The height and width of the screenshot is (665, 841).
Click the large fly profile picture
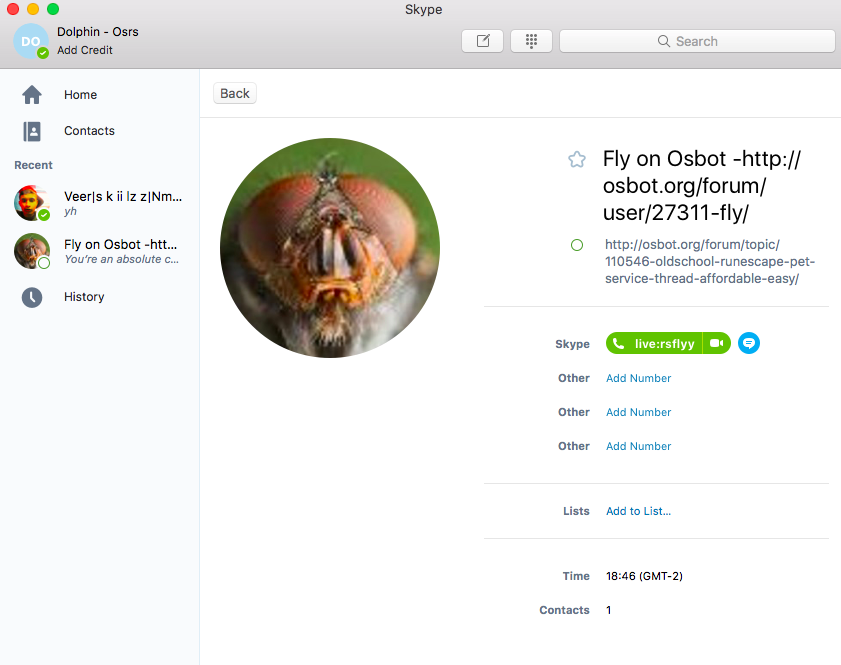tap(330, 248)
